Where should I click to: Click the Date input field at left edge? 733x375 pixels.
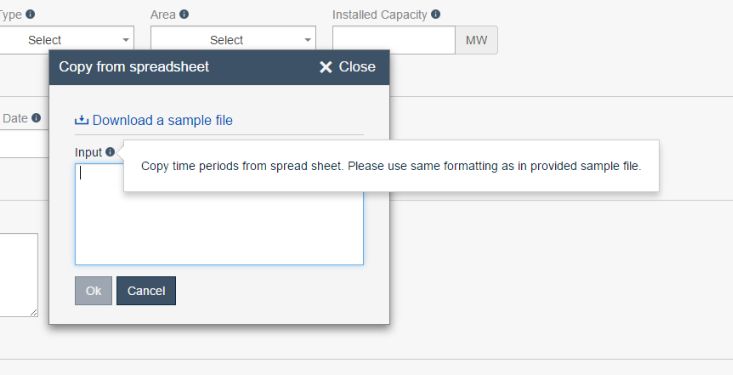(x=24, y=144)
